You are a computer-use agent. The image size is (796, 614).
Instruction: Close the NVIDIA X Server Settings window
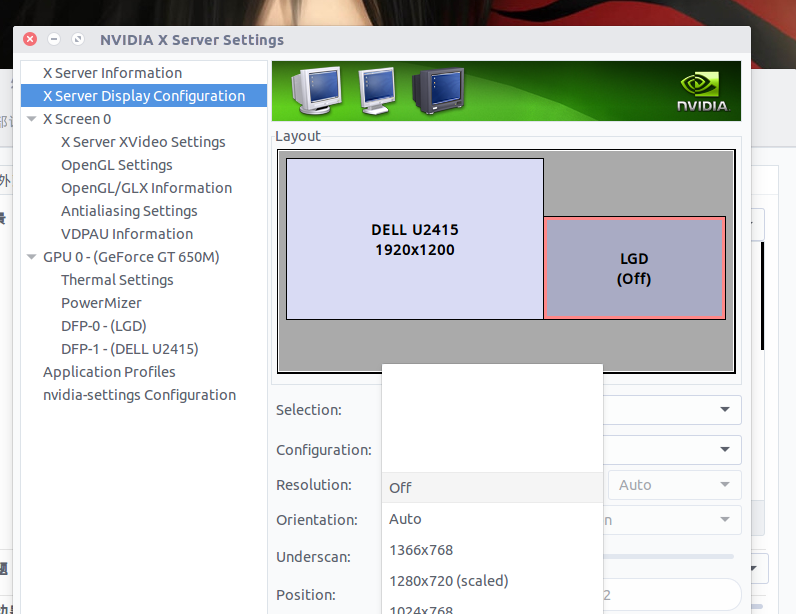[x=30, y=39]
